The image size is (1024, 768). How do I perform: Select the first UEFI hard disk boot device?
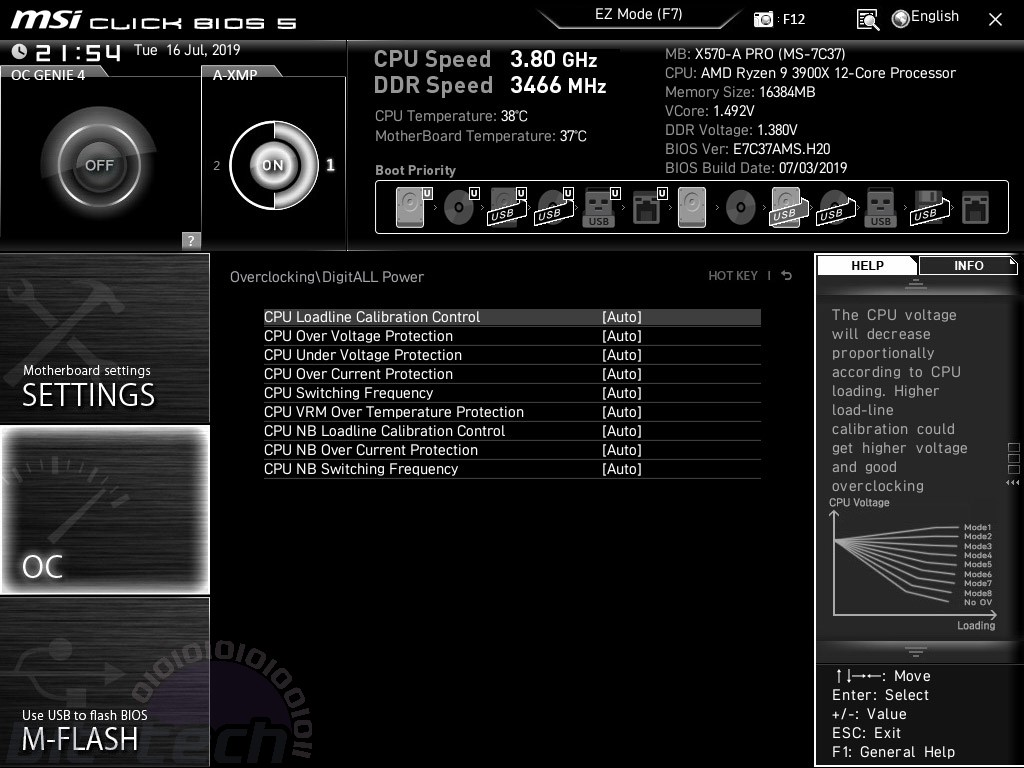point(414,207)
